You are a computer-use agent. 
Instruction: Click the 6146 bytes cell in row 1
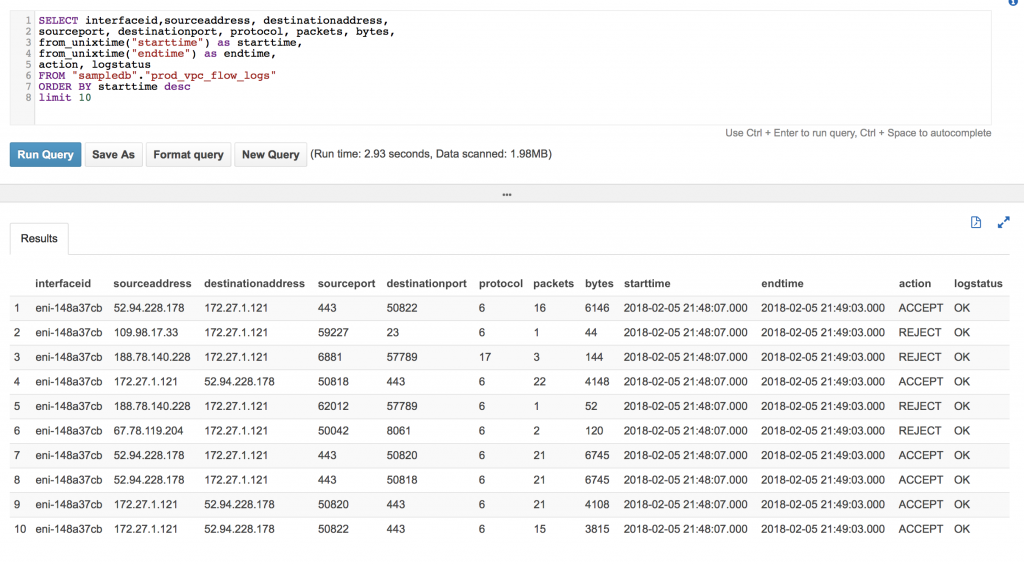tap(597, 308)
